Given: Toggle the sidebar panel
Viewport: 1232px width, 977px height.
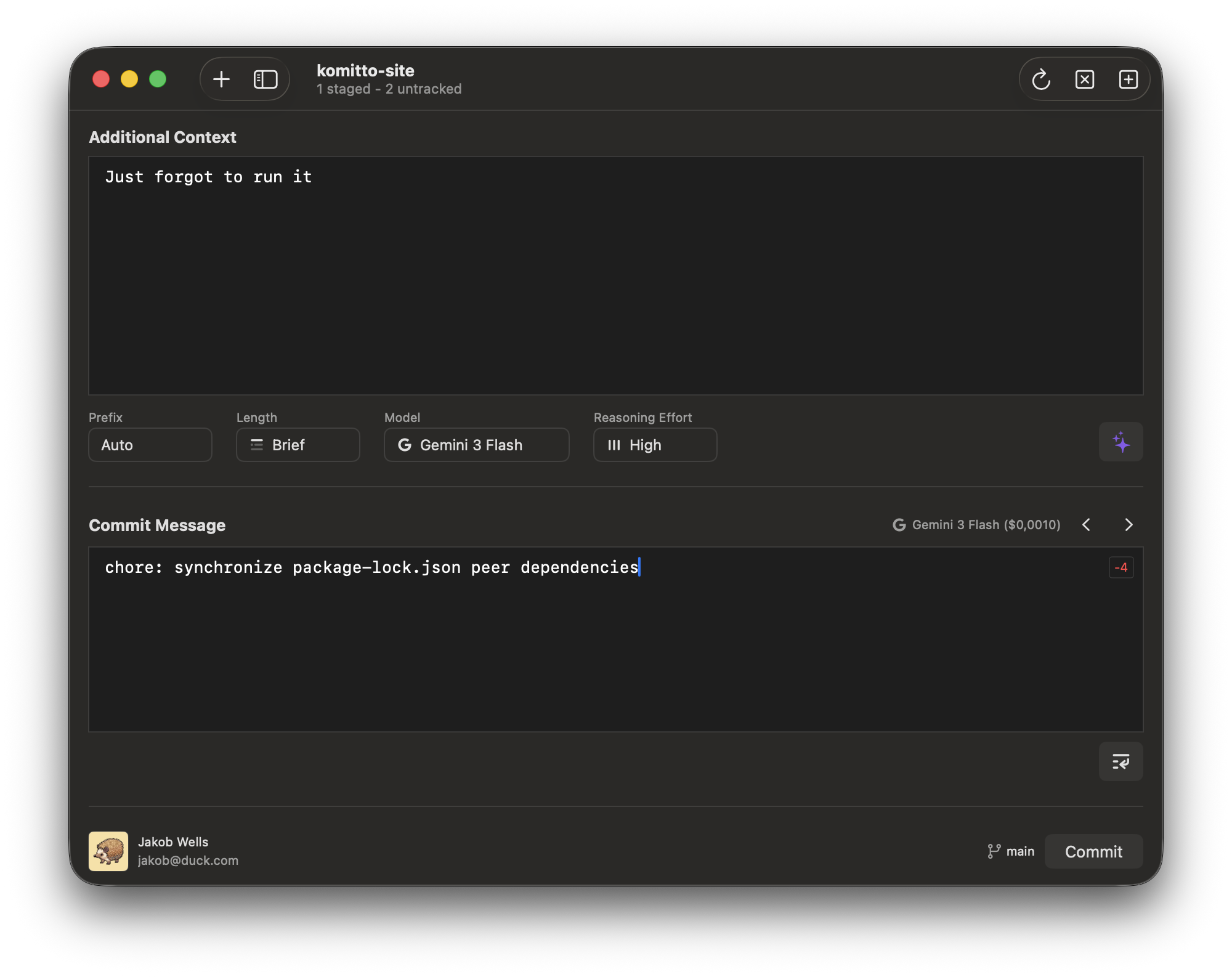Looking at the screenshot, I should click(x=265, y=79).
